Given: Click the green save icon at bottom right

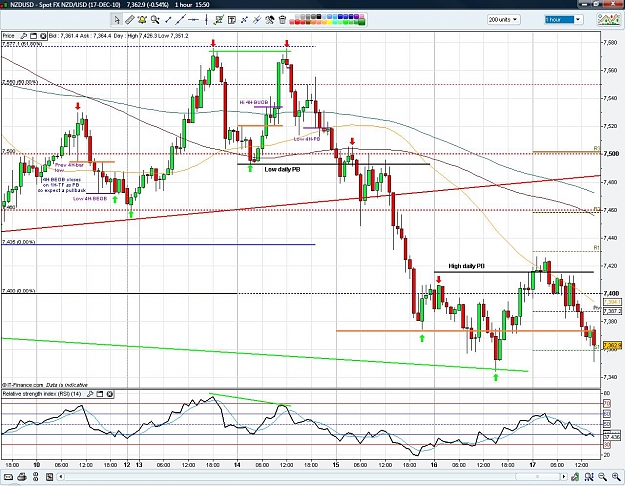Looking at the screenshot, I should [575, 477].
